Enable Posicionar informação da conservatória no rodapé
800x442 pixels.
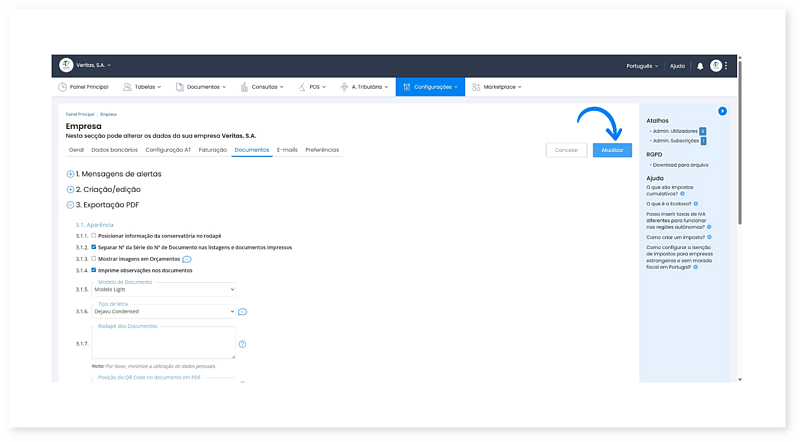pyautogui.click(x=94, y=235)
